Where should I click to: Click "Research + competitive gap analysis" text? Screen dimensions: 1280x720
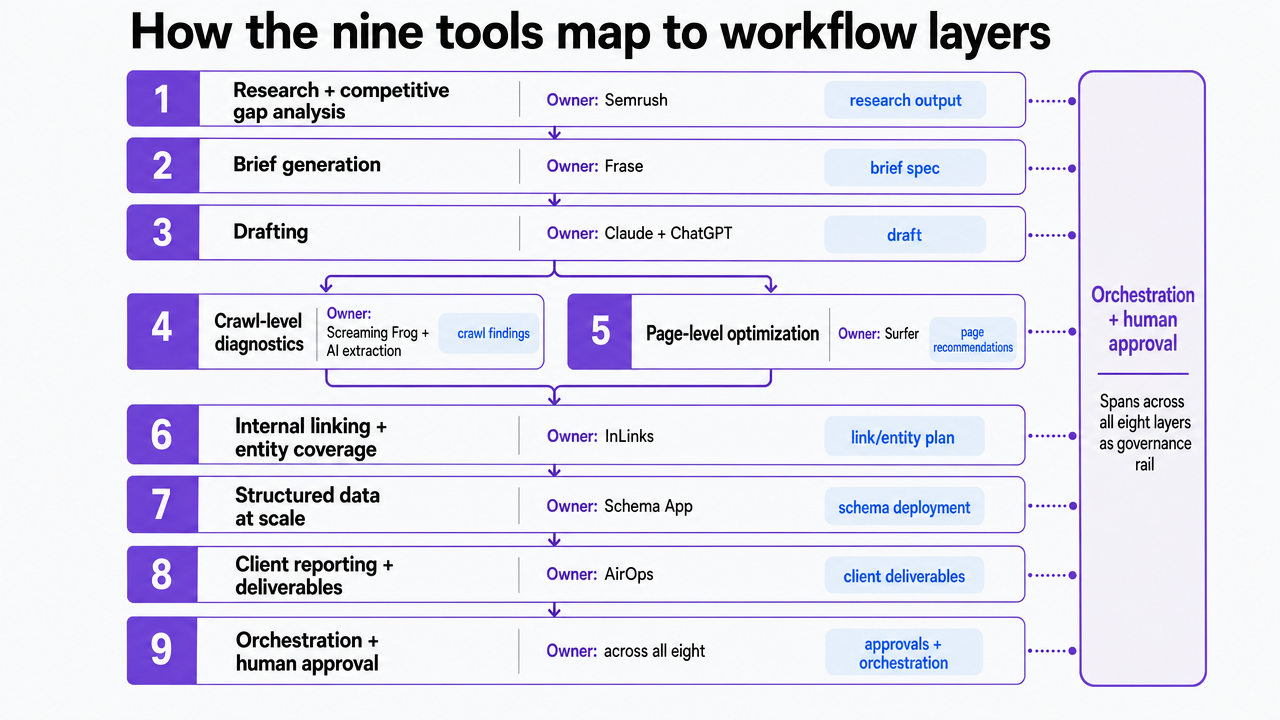click(341, 101)
